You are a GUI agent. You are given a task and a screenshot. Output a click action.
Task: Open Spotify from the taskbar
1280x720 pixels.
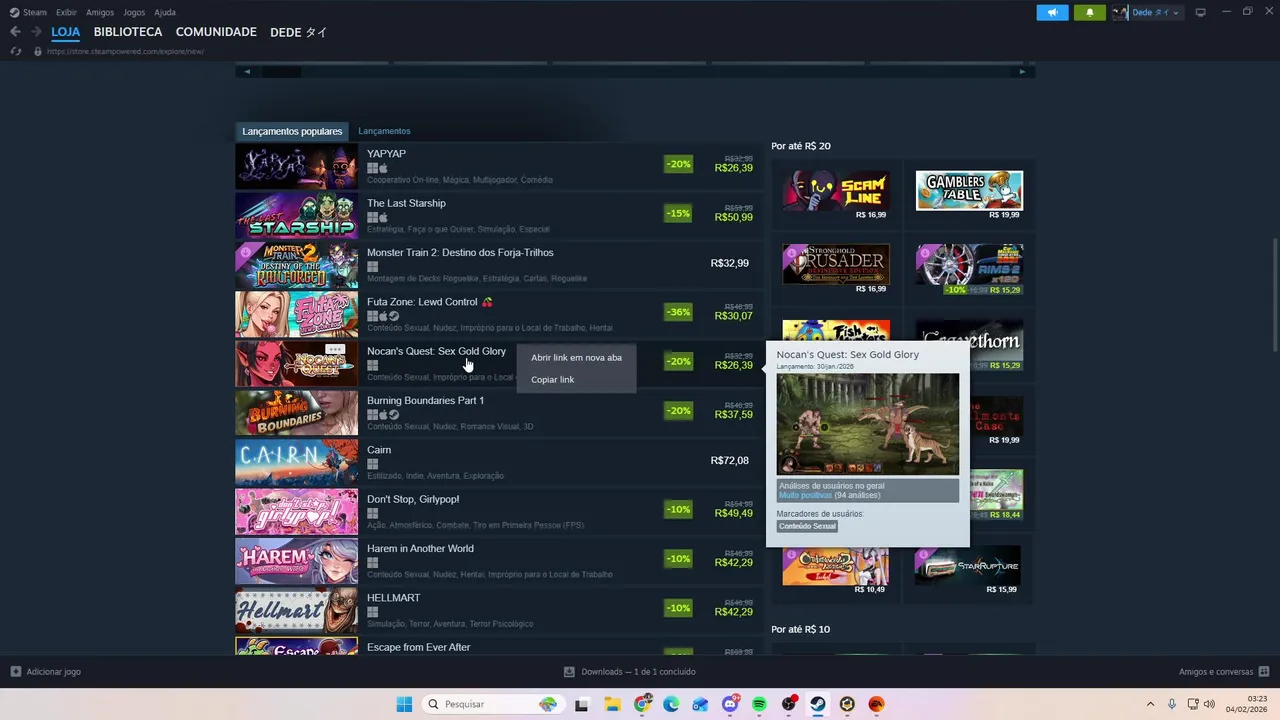click(x=759, y=704)
